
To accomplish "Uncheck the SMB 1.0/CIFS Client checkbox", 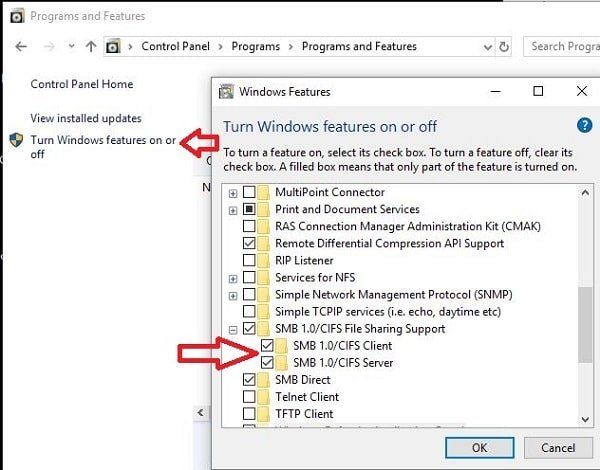I will pyautogui.click(x=267, y=345).
